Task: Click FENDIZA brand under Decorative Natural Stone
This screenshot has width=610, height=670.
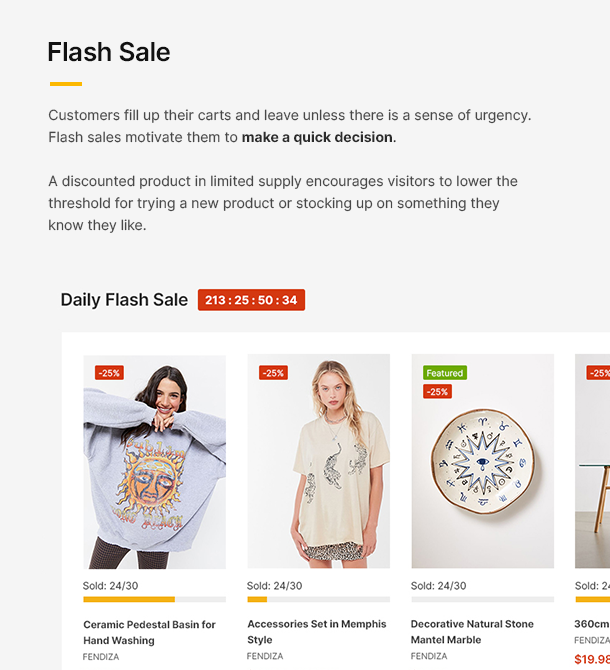Action: click(x=429, y=657)
